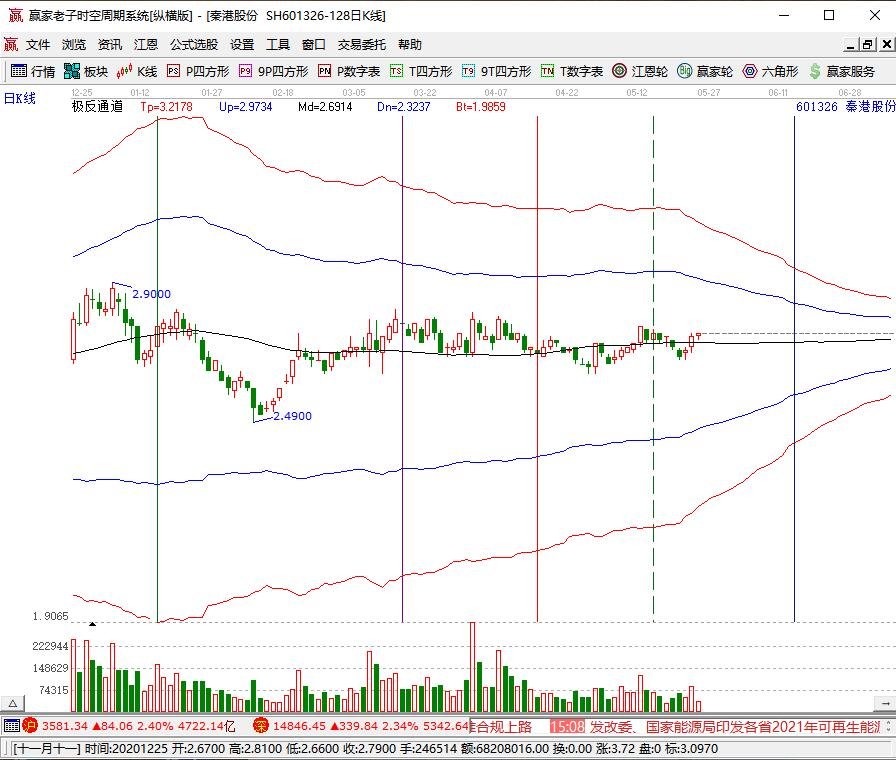Open the 帮助 menu
Viewport: 896px width, 760px height.
coord(410,45)
